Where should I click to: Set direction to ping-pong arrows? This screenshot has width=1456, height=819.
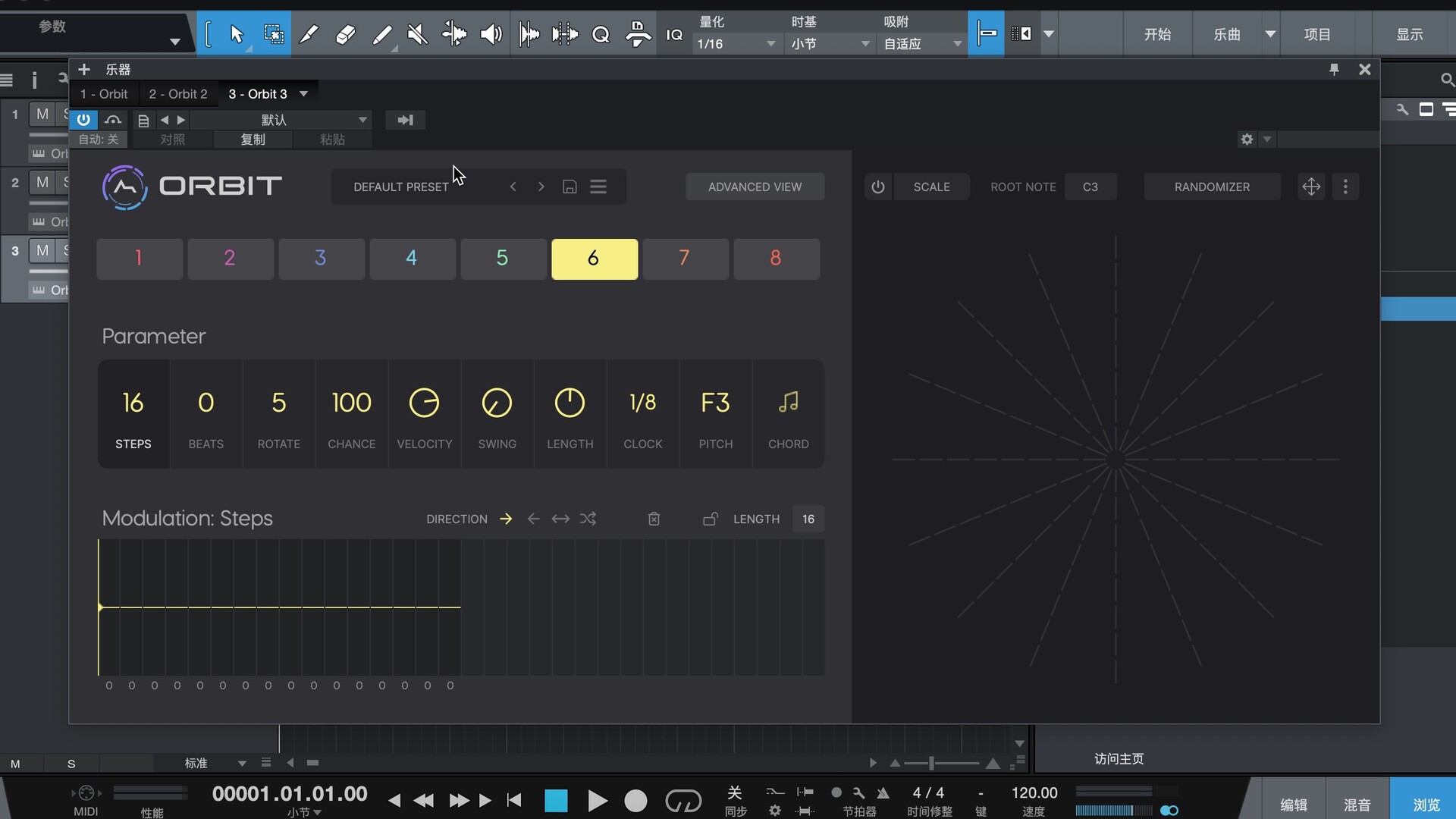coord(560,519)
